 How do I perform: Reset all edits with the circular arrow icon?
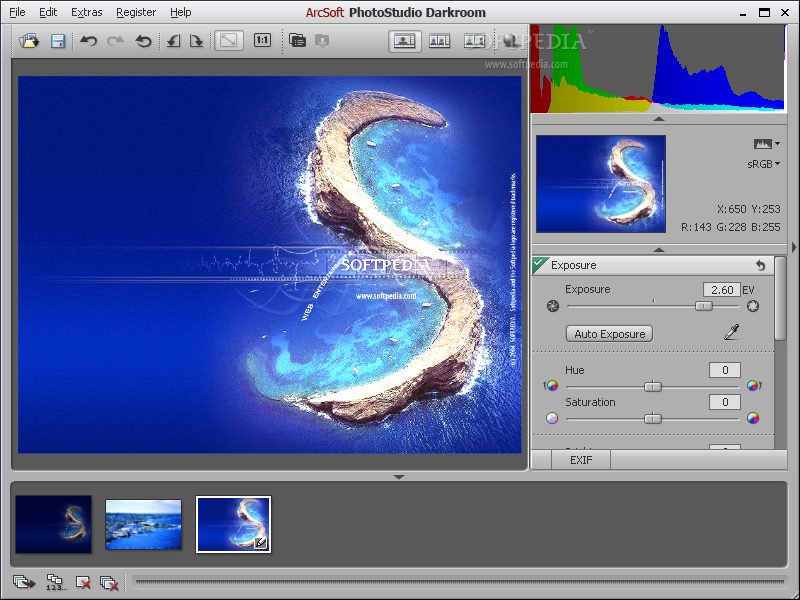pyautogui.click(x=144, y=41)
